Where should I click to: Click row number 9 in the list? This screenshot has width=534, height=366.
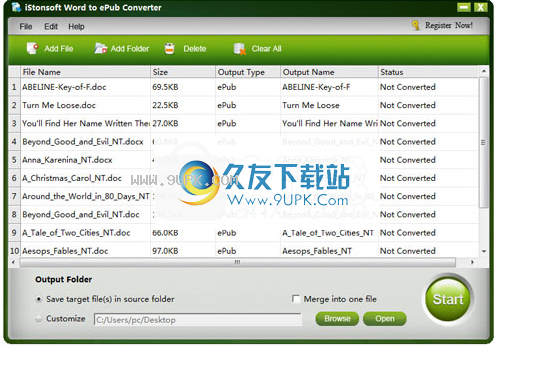pyautogui.click(x=14, y=233)
